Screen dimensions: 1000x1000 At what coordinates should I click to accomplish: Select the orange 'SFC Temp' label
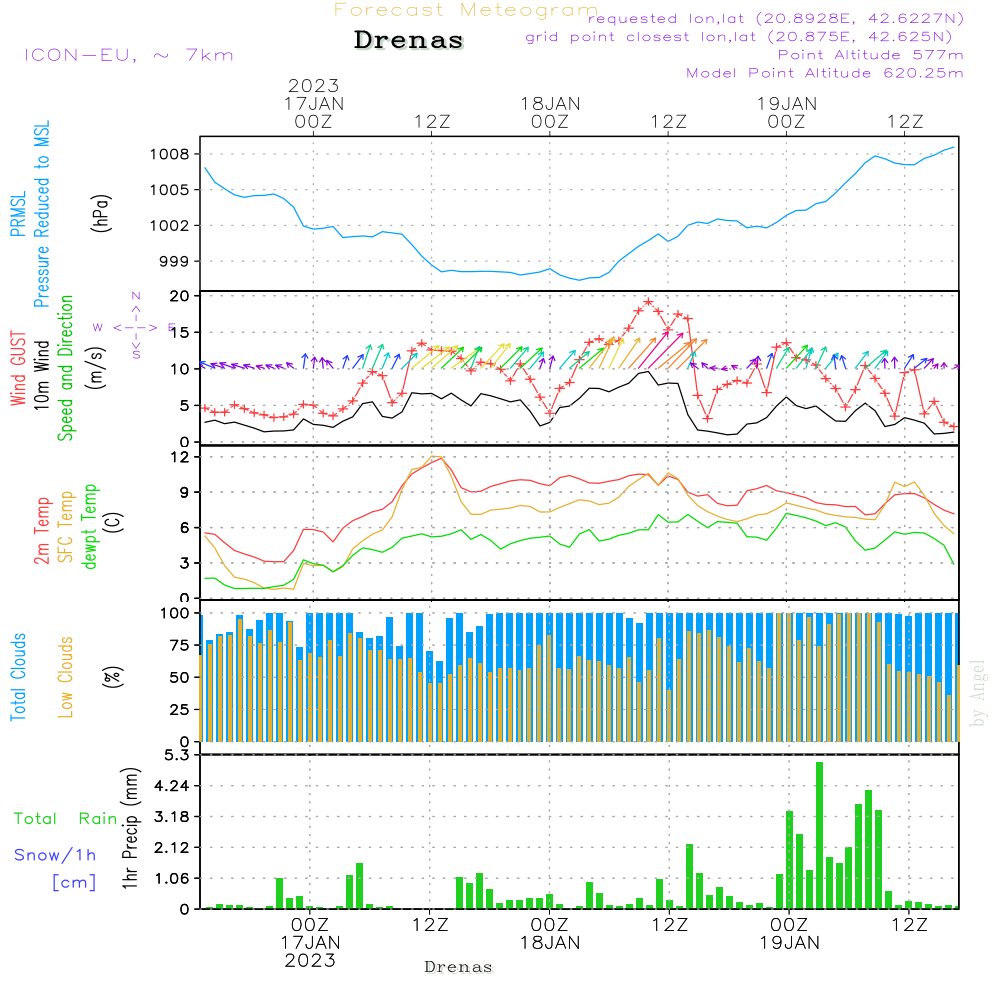(66, 527)
